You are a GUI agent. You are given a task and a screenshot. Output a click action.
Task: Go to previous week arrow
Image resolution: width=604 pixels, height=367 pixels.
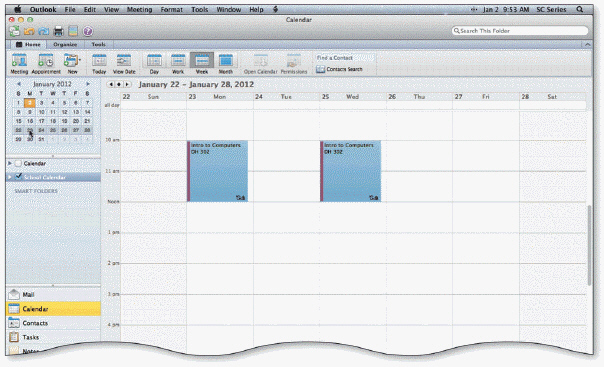click(111, 84)
